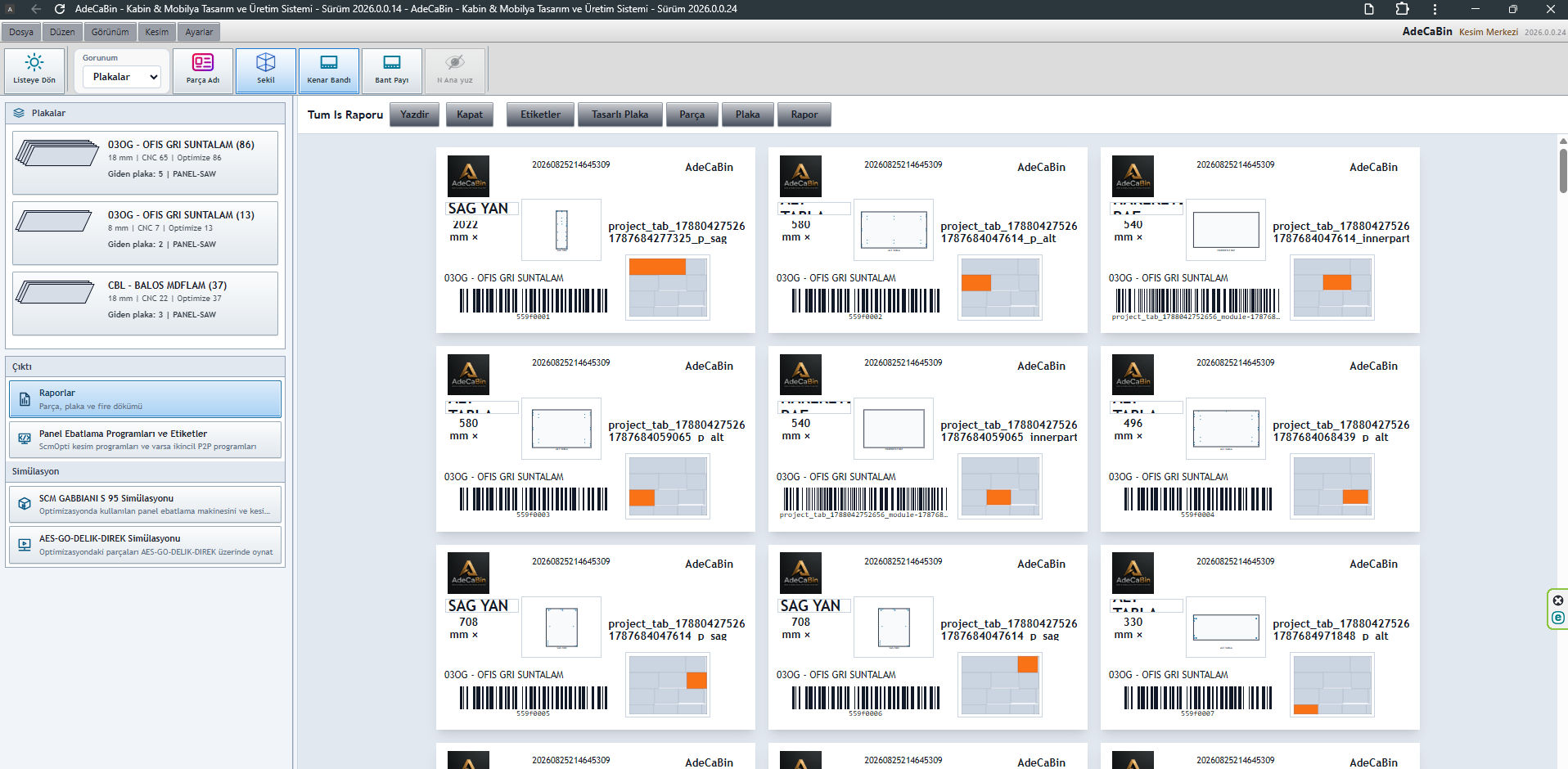The width and height of the screenshot is (1568, 769).
Task: Toggle the Parça Adı label icon
Action: 203,63
